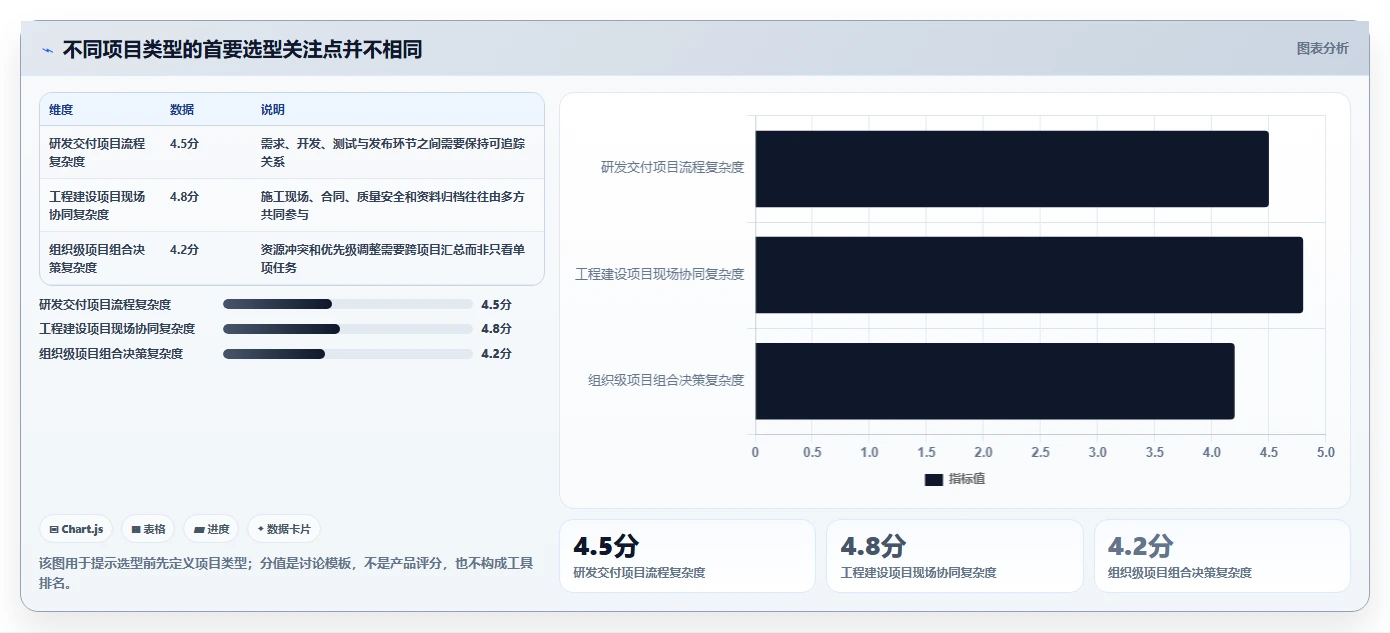This screenshot has width=1390, height=633.
Task: Click table cell 研发交付项目流程复杂度
Action: 97,152
